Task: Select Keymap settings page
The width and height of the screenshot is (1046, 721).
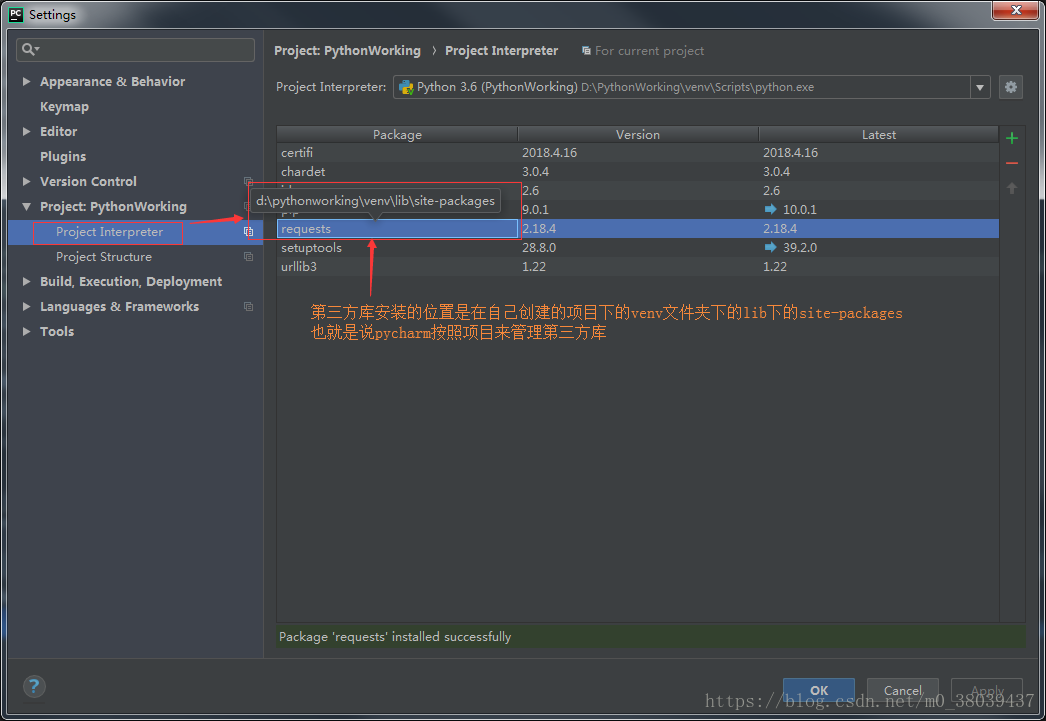Action: 64,107
